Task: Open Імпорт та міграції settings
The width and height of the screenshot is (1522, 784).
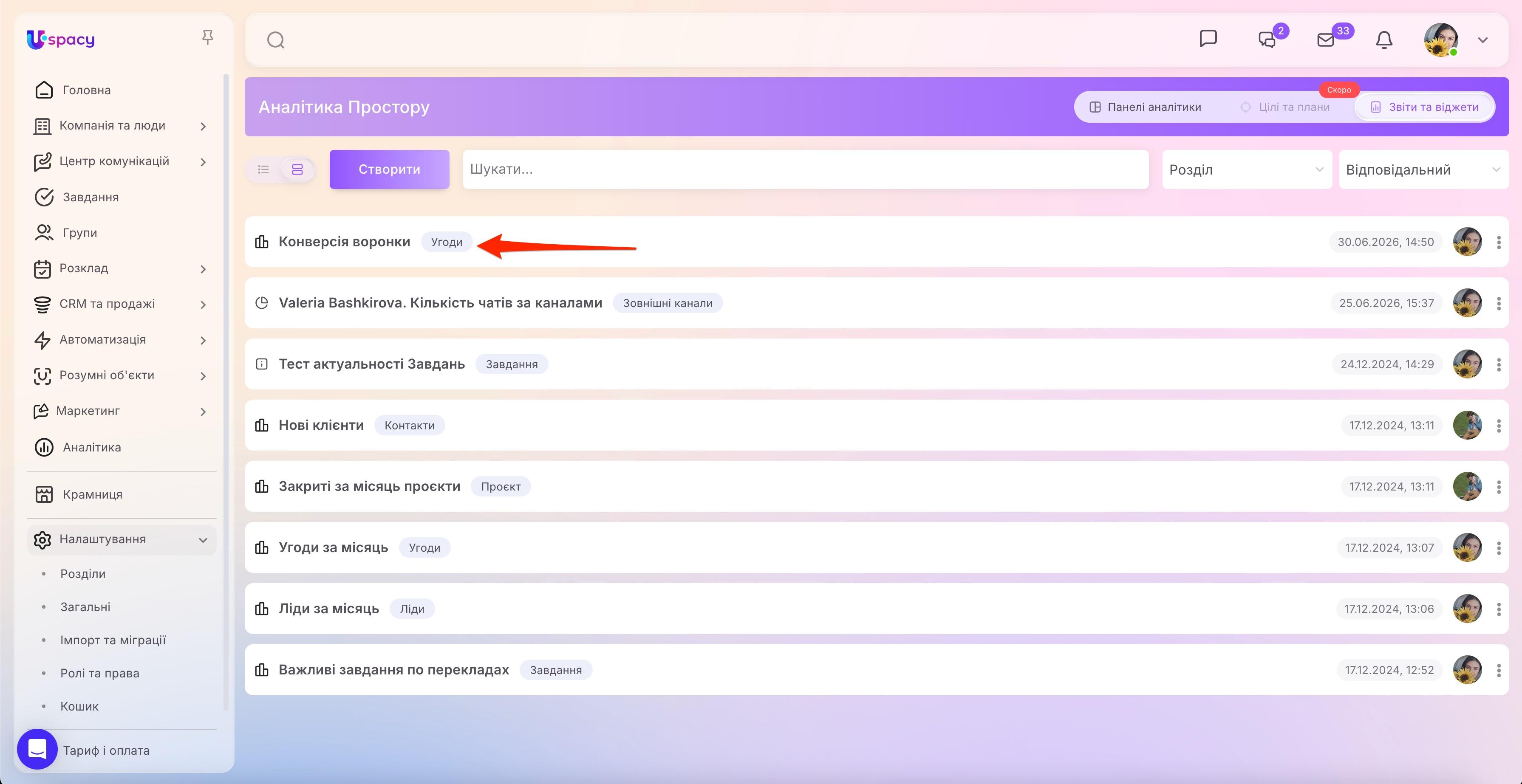Action: click(x=113, y=640)
